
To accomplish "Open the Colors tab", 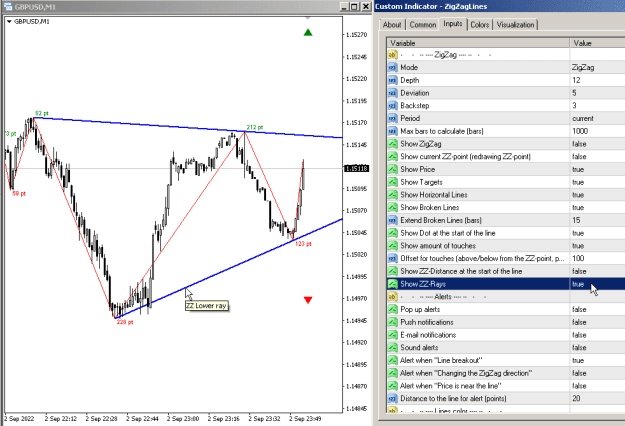I will 480,25.
